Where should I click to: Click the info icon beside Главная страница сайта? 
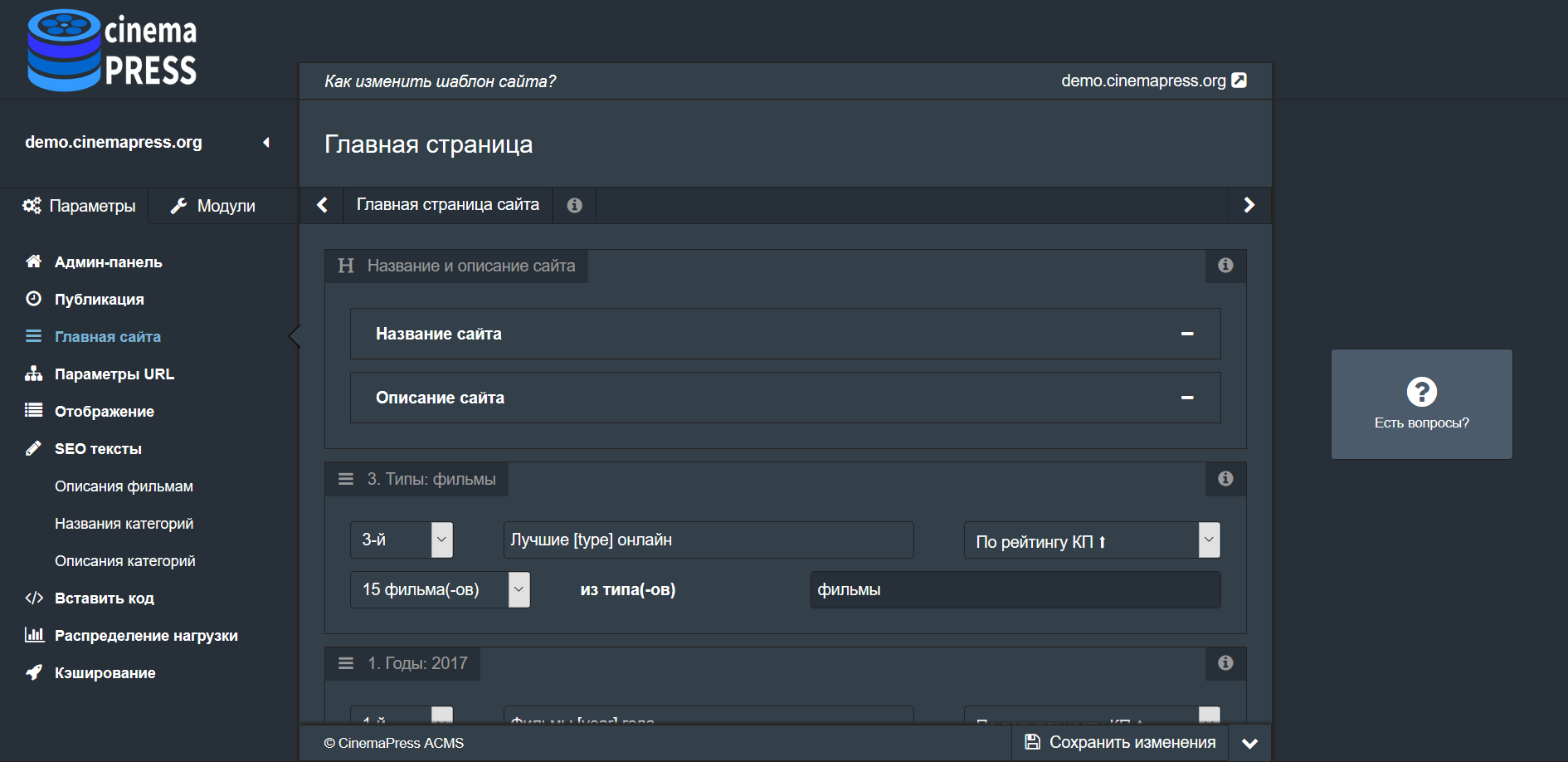[574, 205]
